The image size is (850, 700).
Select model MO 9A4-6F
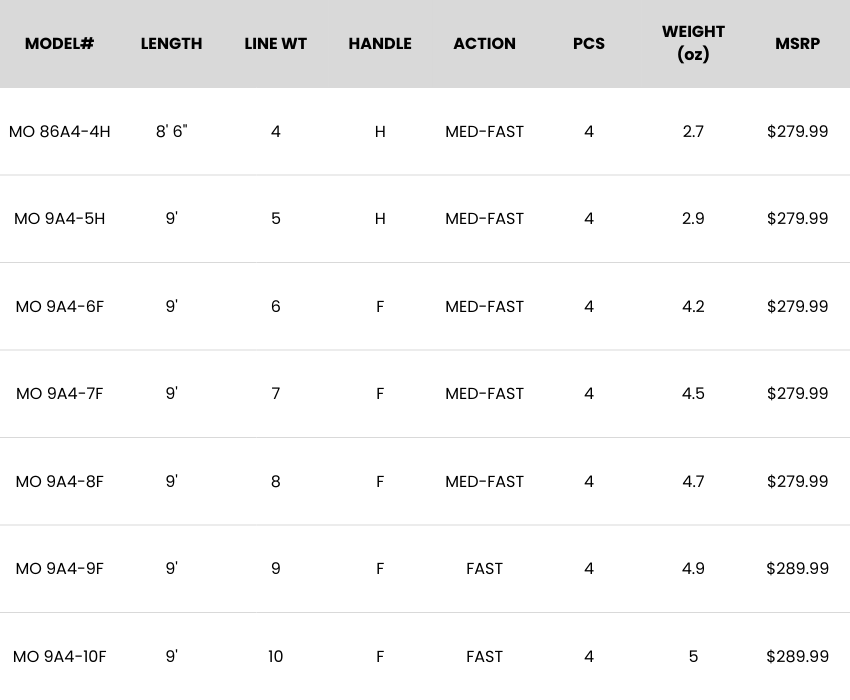click(x=59, y=306)
